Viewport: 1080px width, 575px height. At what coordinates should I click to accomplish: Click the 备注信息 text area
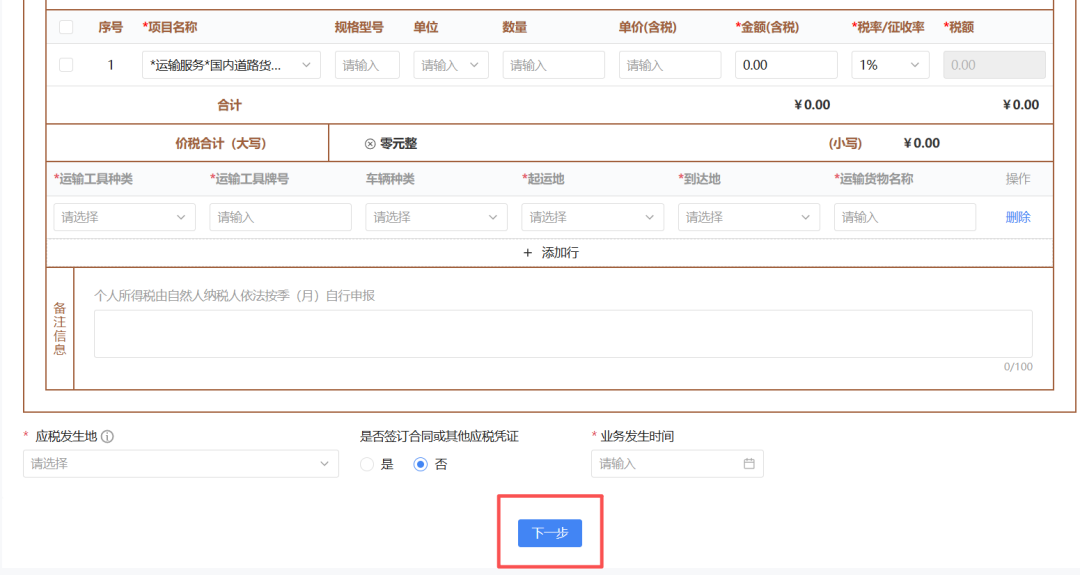(x=563, y=334)
